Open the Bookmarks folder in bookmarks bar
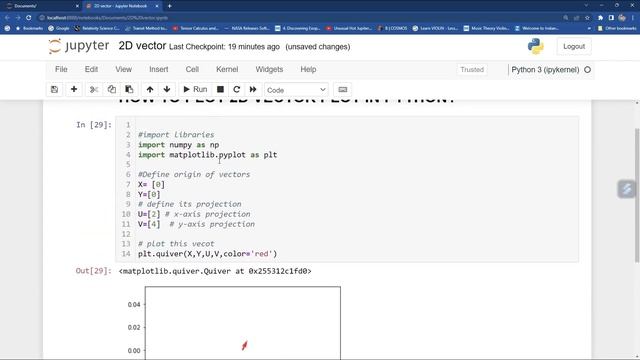Viewport: 640px width, 360px height. [x=29, y=29]
